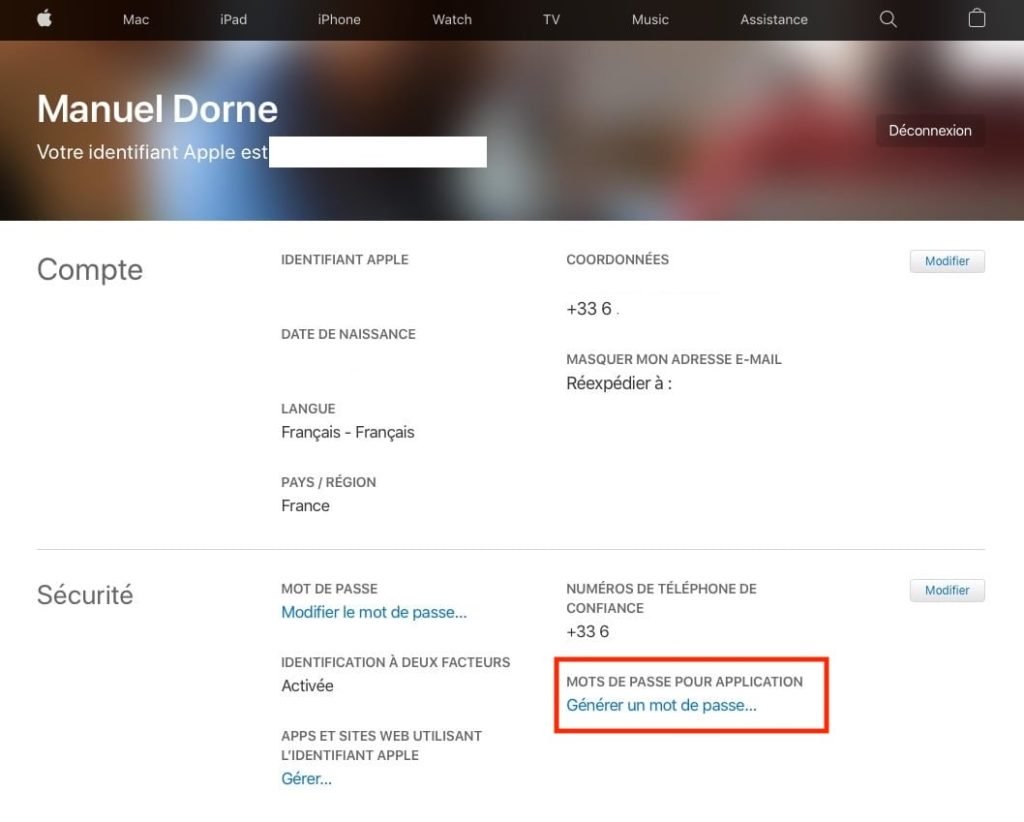This screenshot has height=822, width=1024.
Task: Click APPS ET SITES WEB UTILISANT label
Action: coord(381,746)
